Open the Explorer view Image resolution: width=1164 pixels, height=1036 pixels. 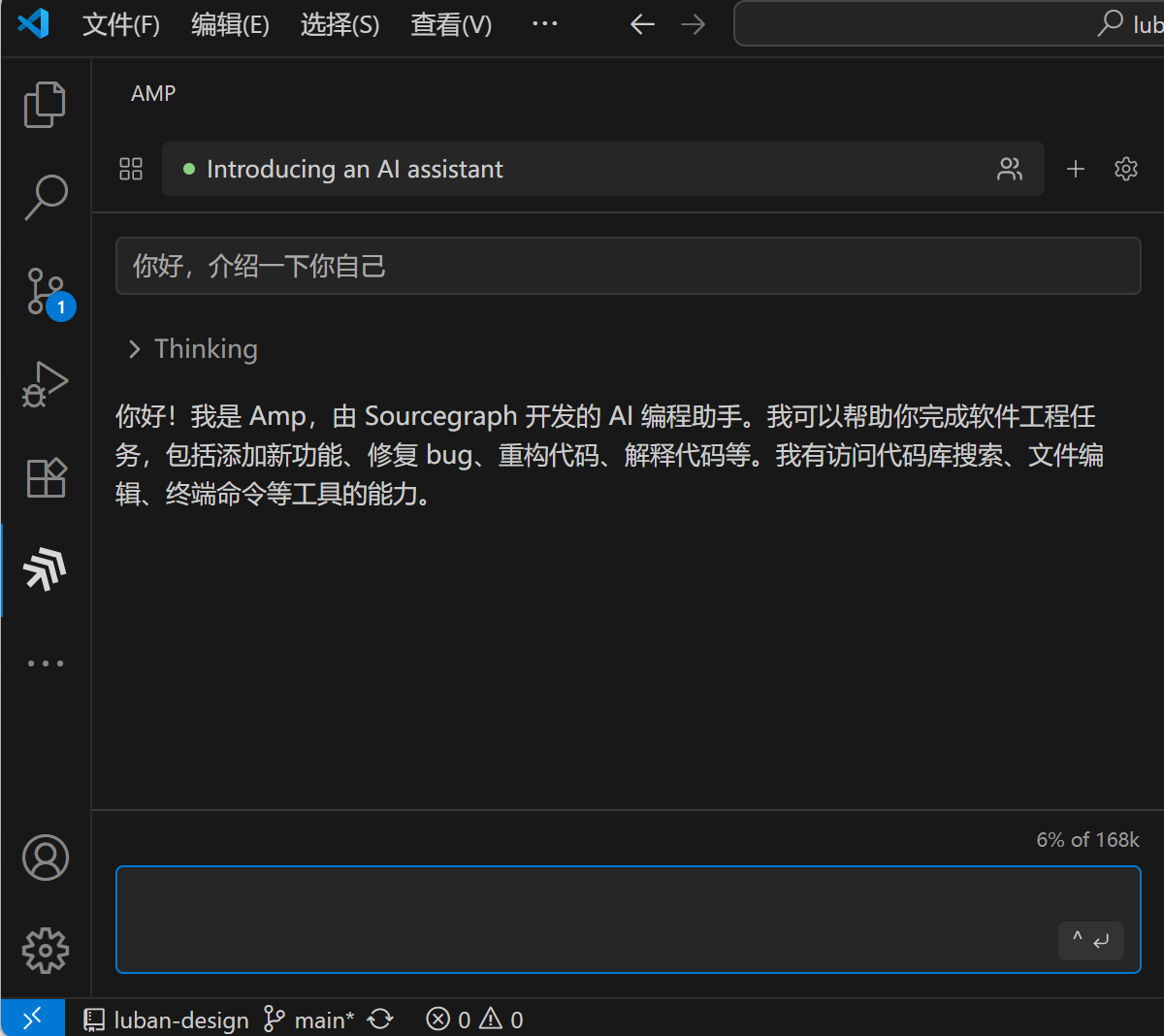[x=45, y=104]
